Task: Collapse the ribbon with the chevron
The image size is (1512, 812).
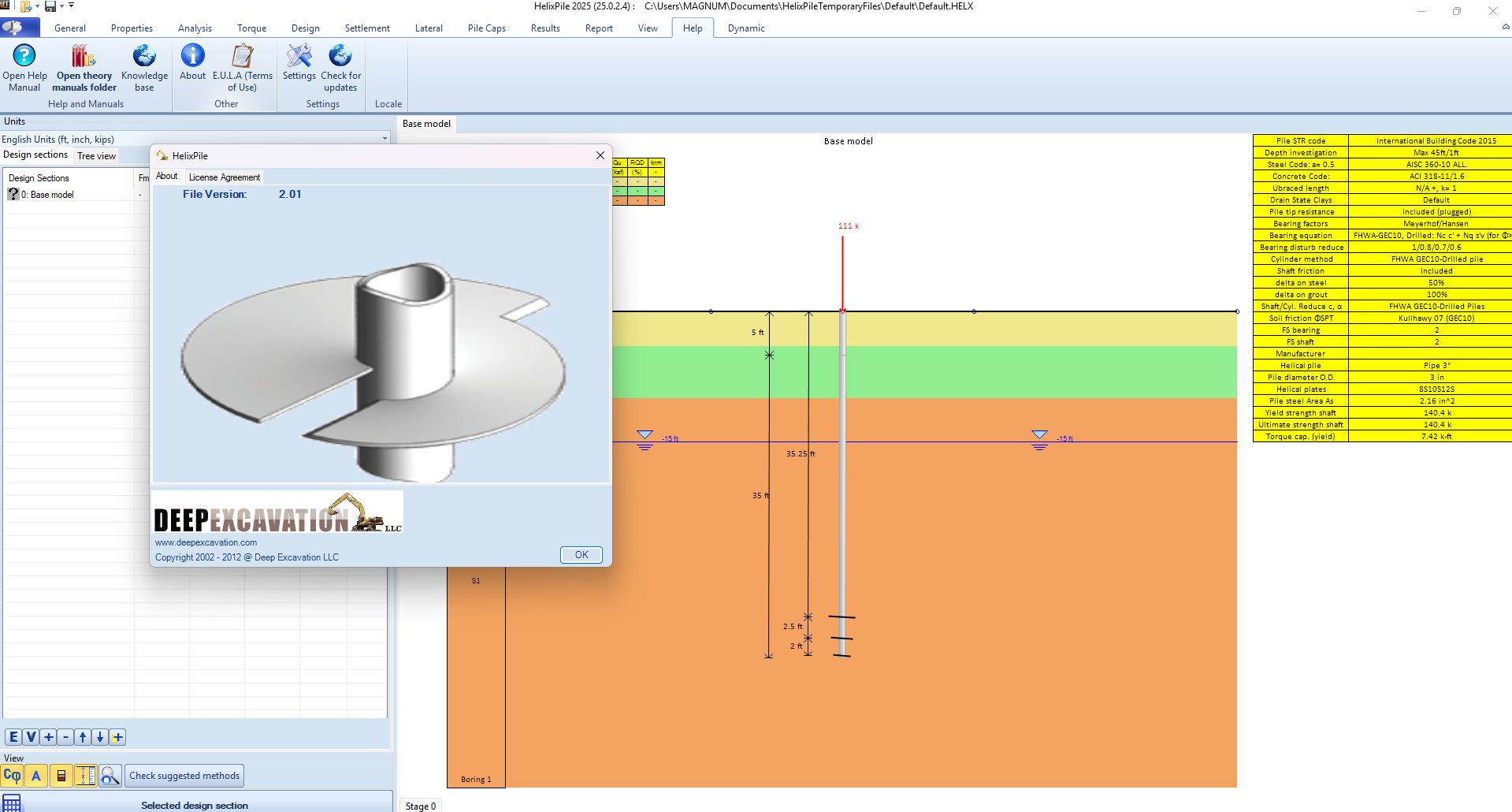Action: (x=1505, y=27)
